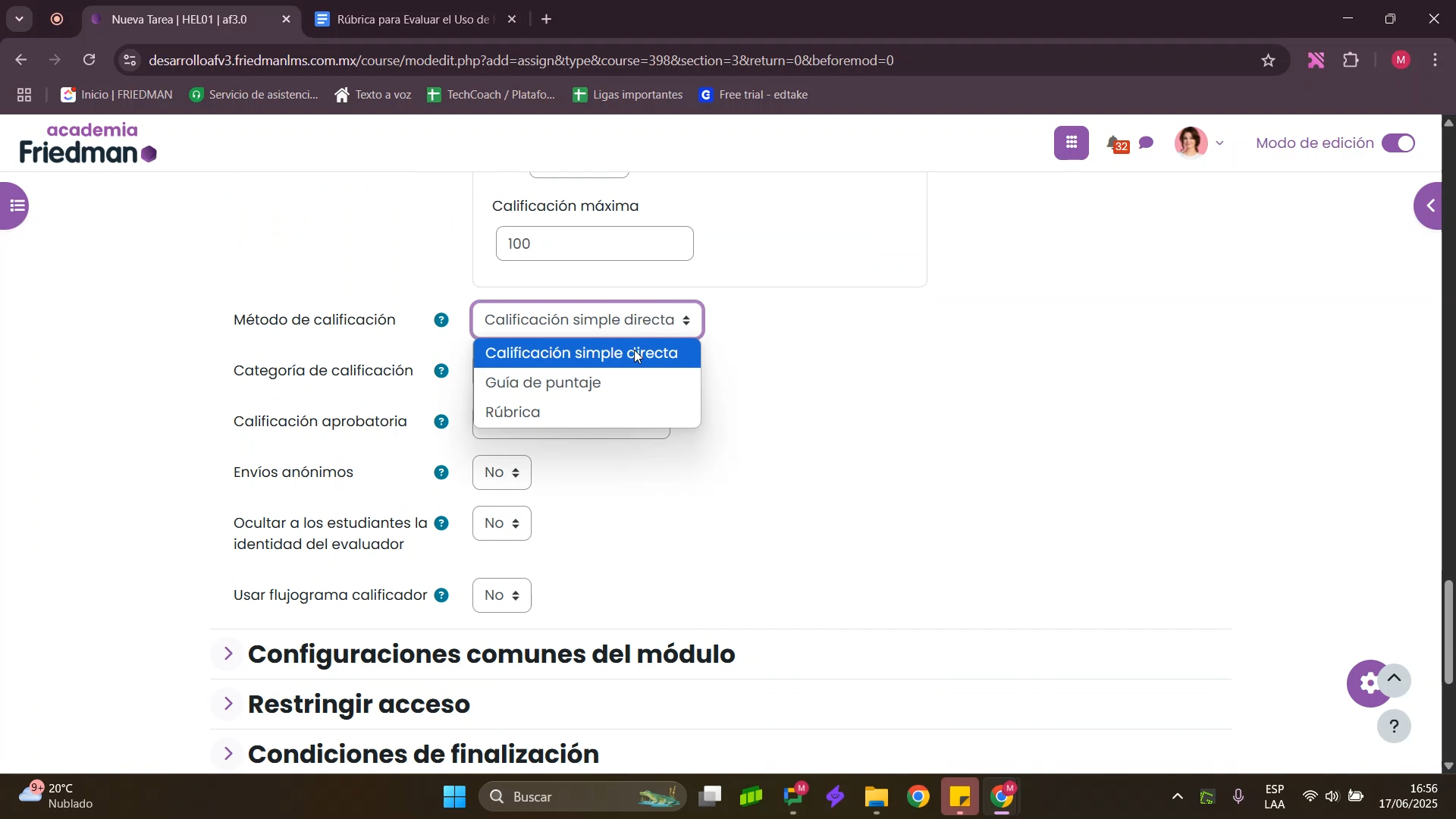Open the left course index drawer

pos(15,206)
